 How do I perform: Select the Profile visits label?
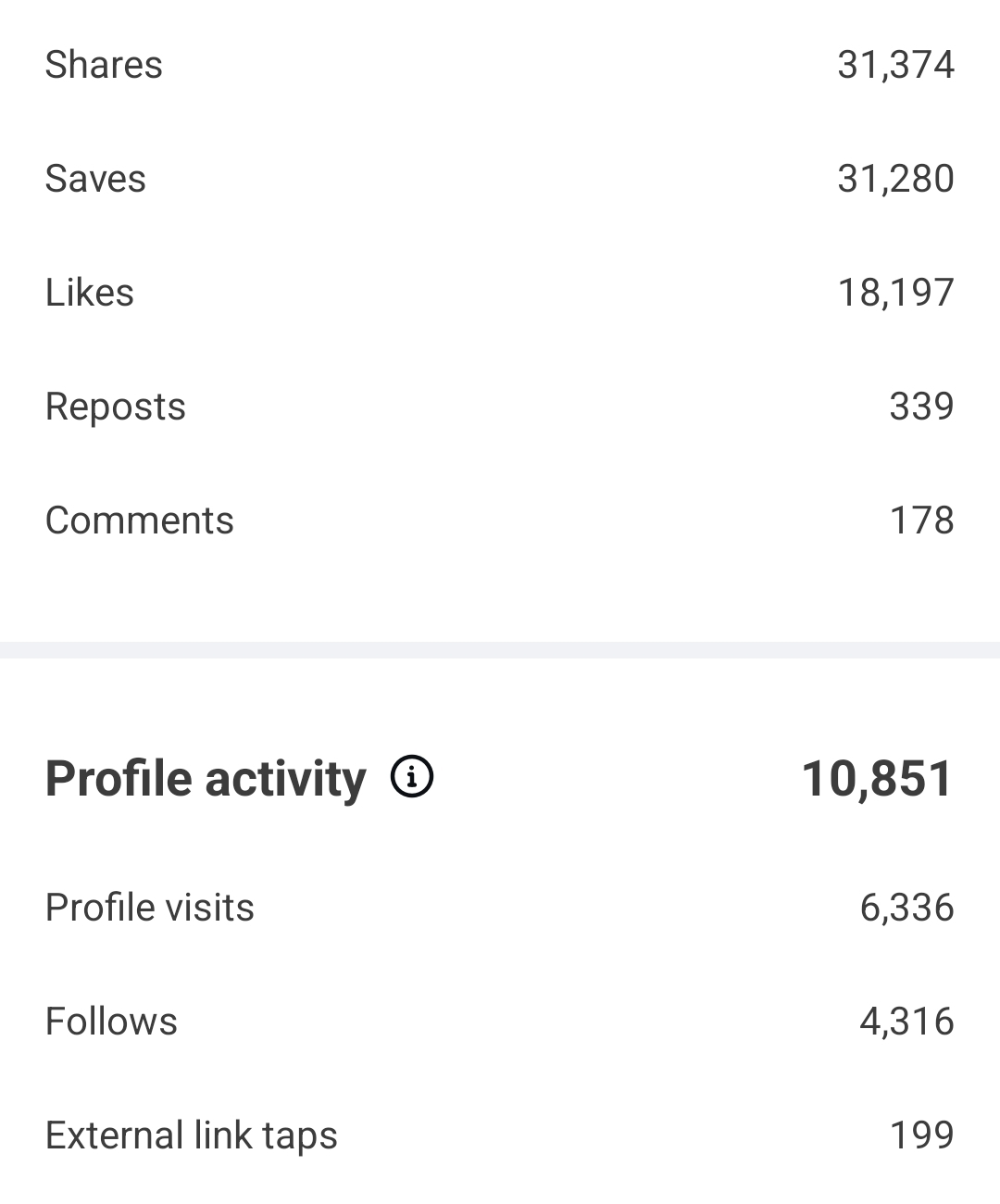point(150,908)
